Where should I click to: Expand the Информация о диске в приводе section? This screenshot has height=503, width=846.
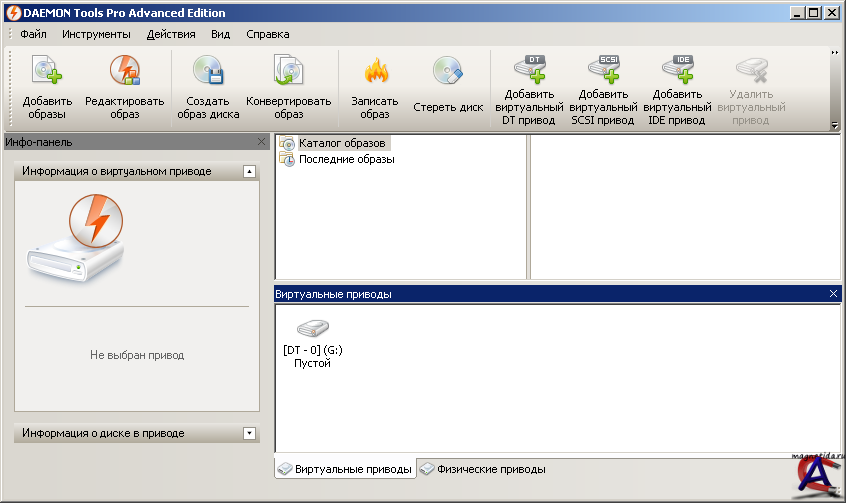click(x=250, y=434)
